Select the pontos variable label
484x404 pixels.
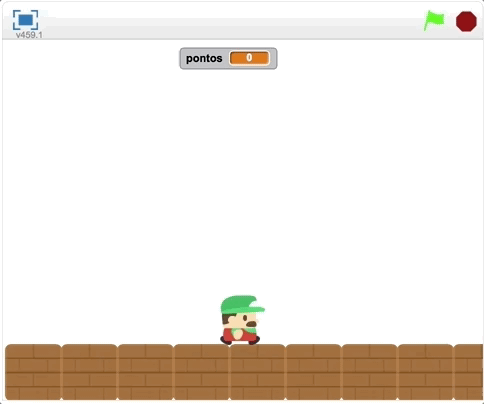coord(204,59)
